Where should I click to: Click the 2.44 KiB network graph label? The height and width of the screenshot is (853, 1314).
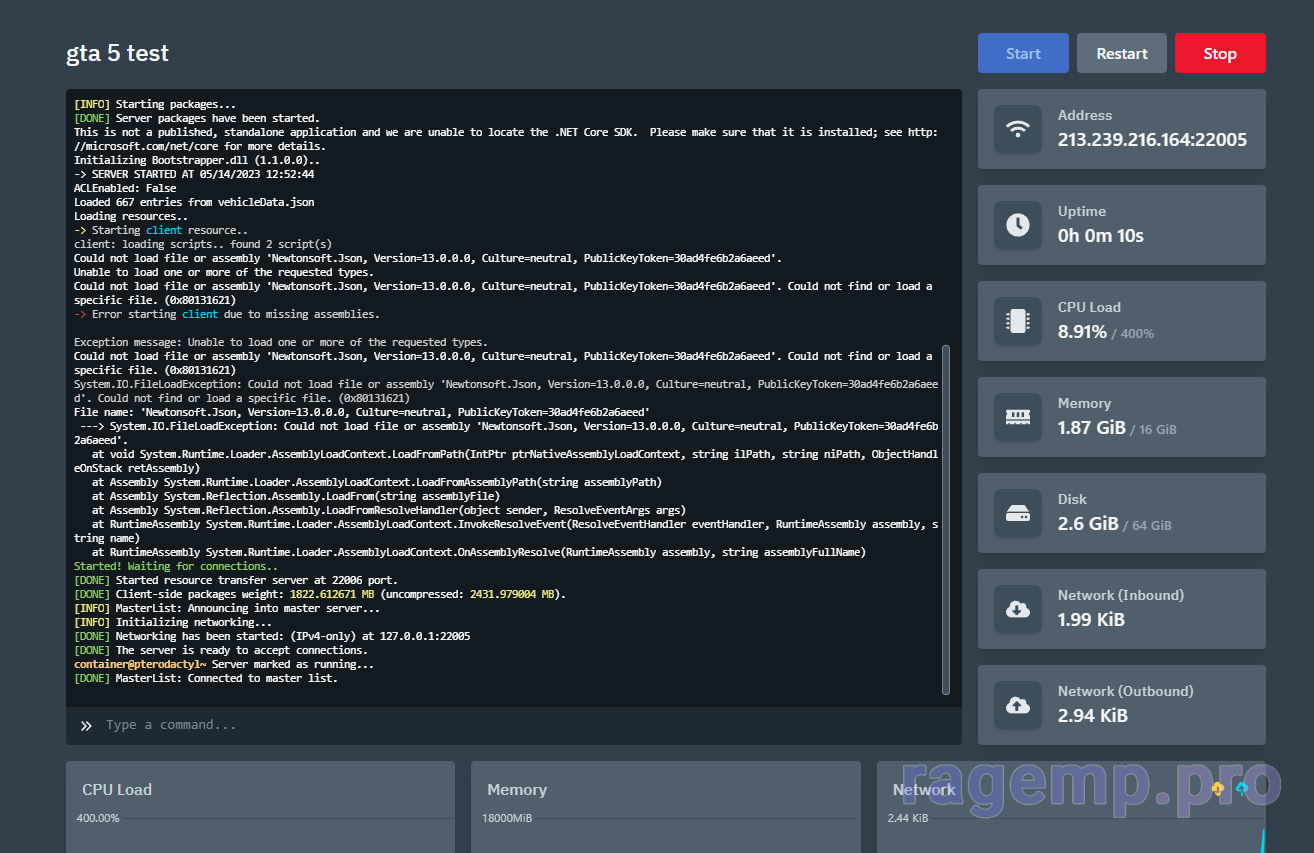coord(908,818)
